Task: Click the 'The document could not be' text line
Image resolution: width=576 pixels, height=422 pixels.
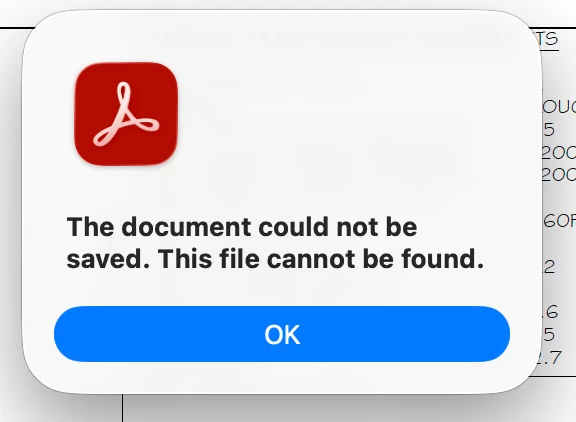Action: [x=242, y=227]
